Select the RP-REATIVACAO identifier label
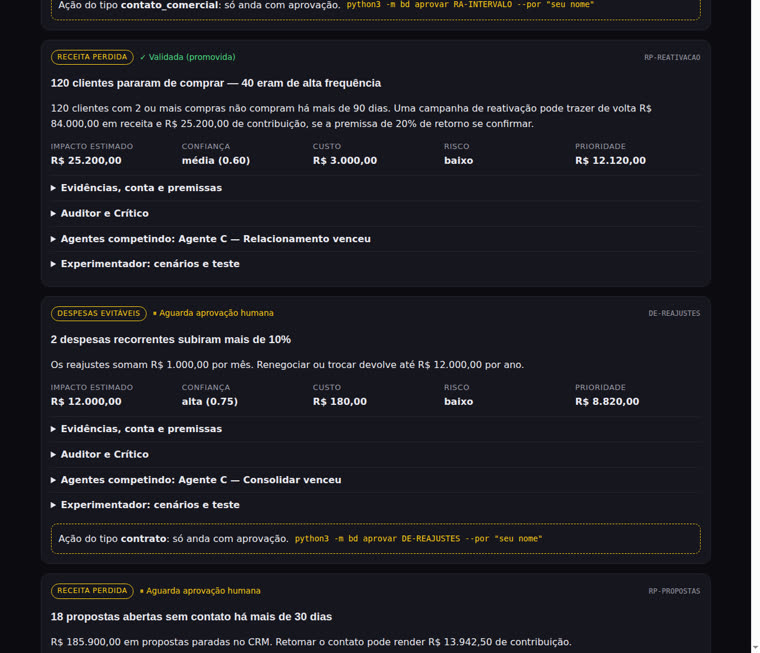This screenshot has height=653, width=760. tap(672, 57)
